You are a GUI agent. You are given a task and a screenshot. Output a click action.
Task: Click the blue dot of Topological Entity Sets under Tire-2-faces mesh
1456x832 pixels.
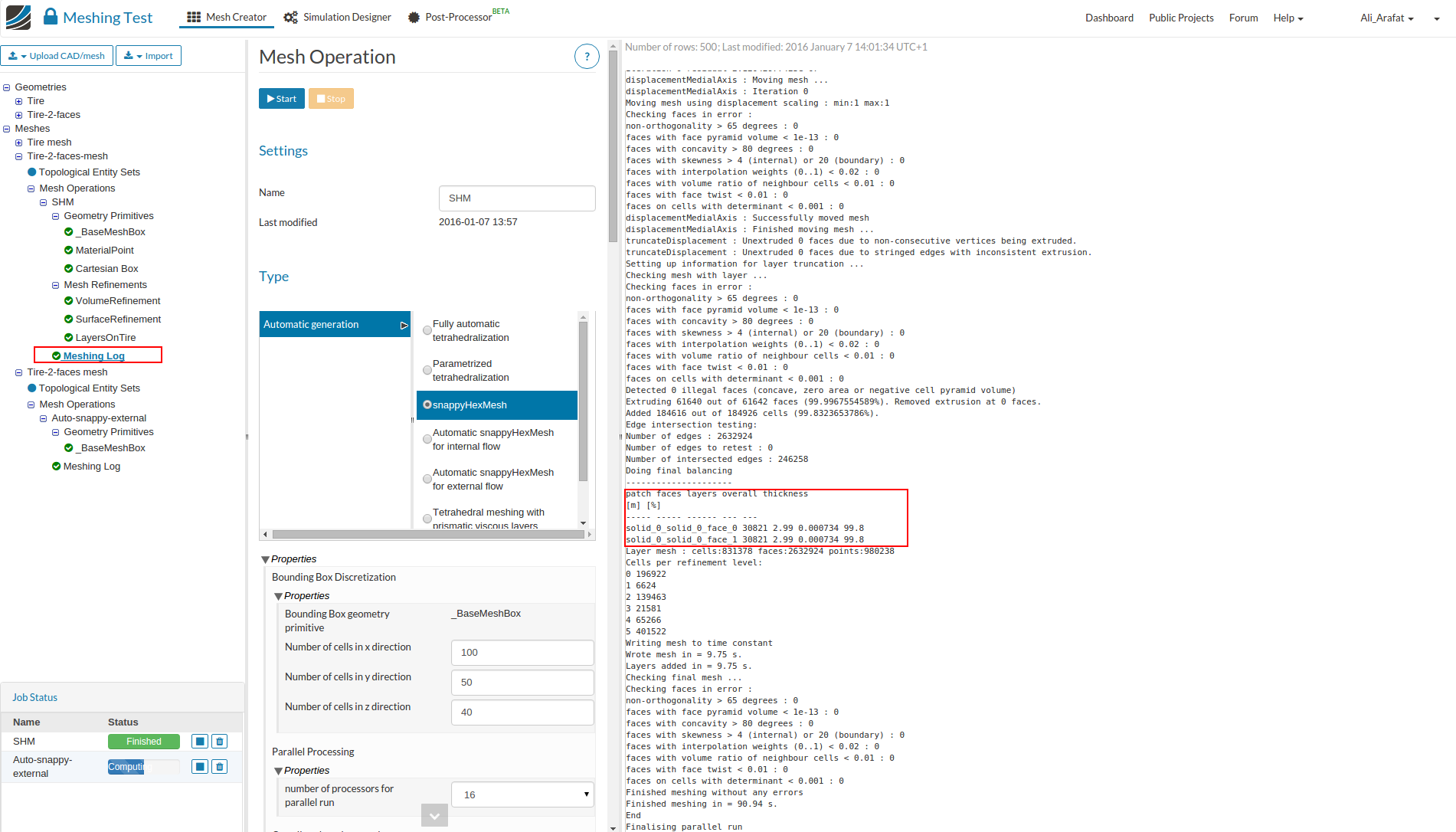[x=32, y=388]
